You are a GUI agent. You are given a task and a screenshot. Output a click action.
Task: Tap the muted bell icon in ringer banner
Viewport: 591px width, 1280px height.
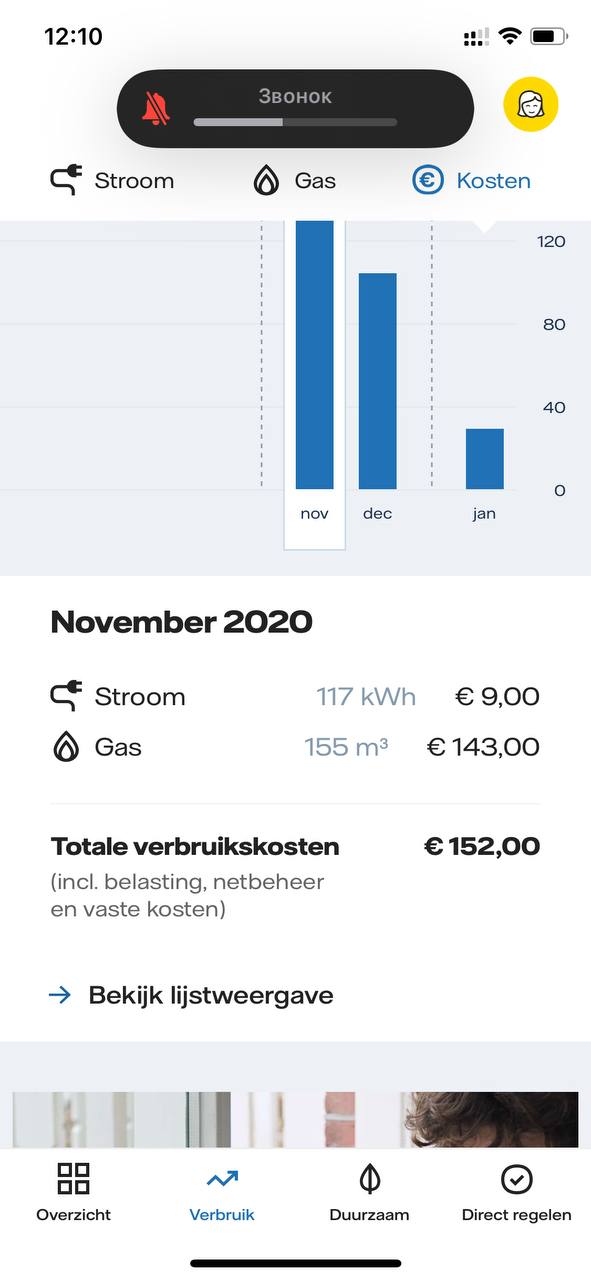(x=156, y=108)
